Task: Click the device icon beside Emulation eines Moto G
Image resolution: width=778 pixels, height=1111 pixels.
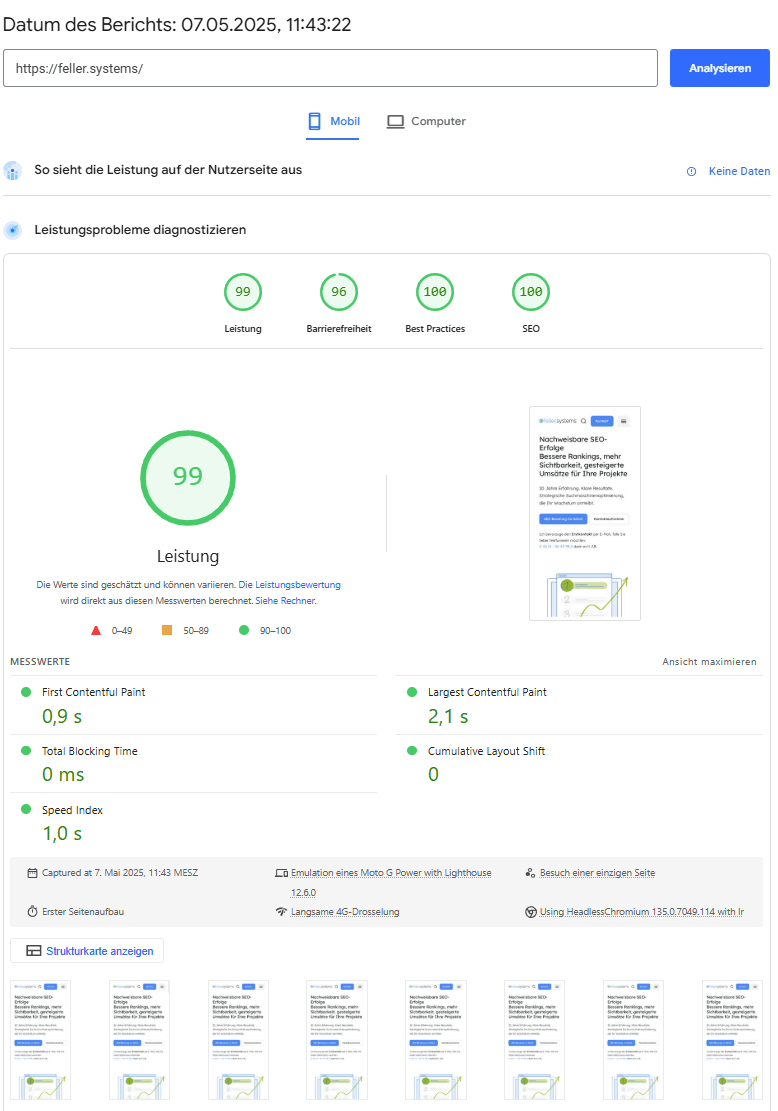Action: (281, 873)
